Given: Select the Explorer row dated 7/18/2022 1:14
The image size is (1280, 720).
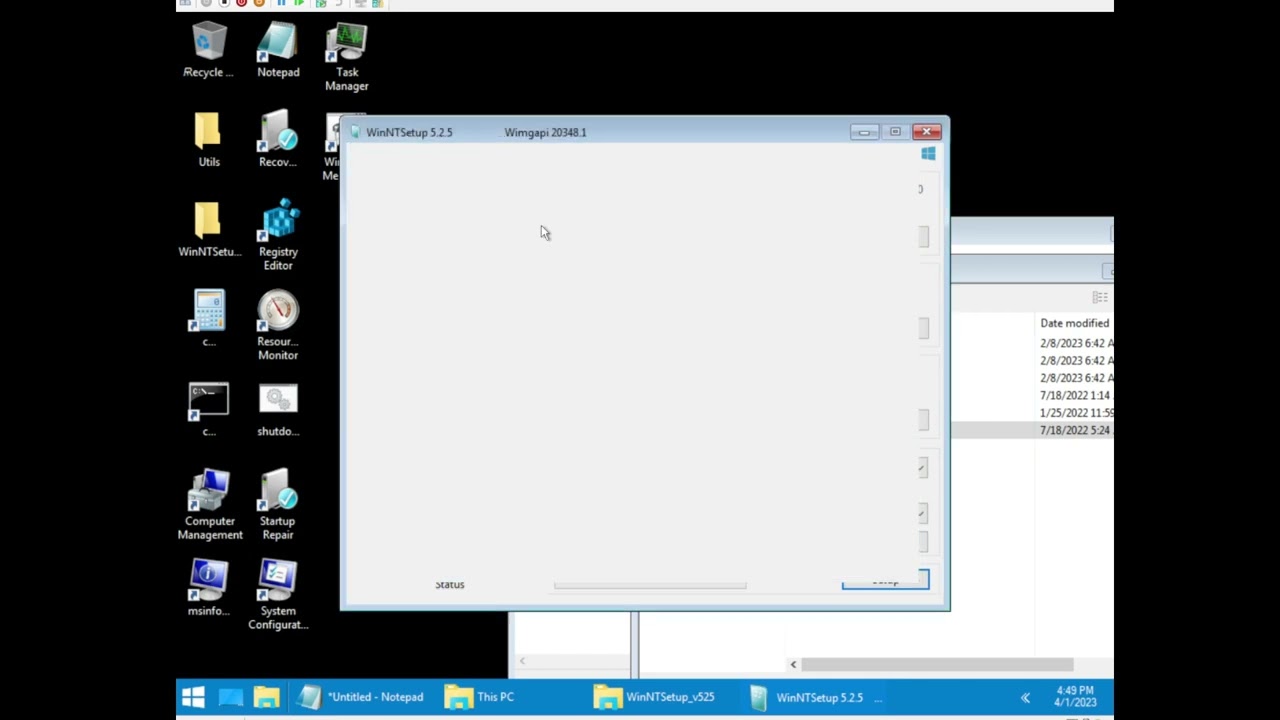Looking at the screenshot, I should point(1032,395).
